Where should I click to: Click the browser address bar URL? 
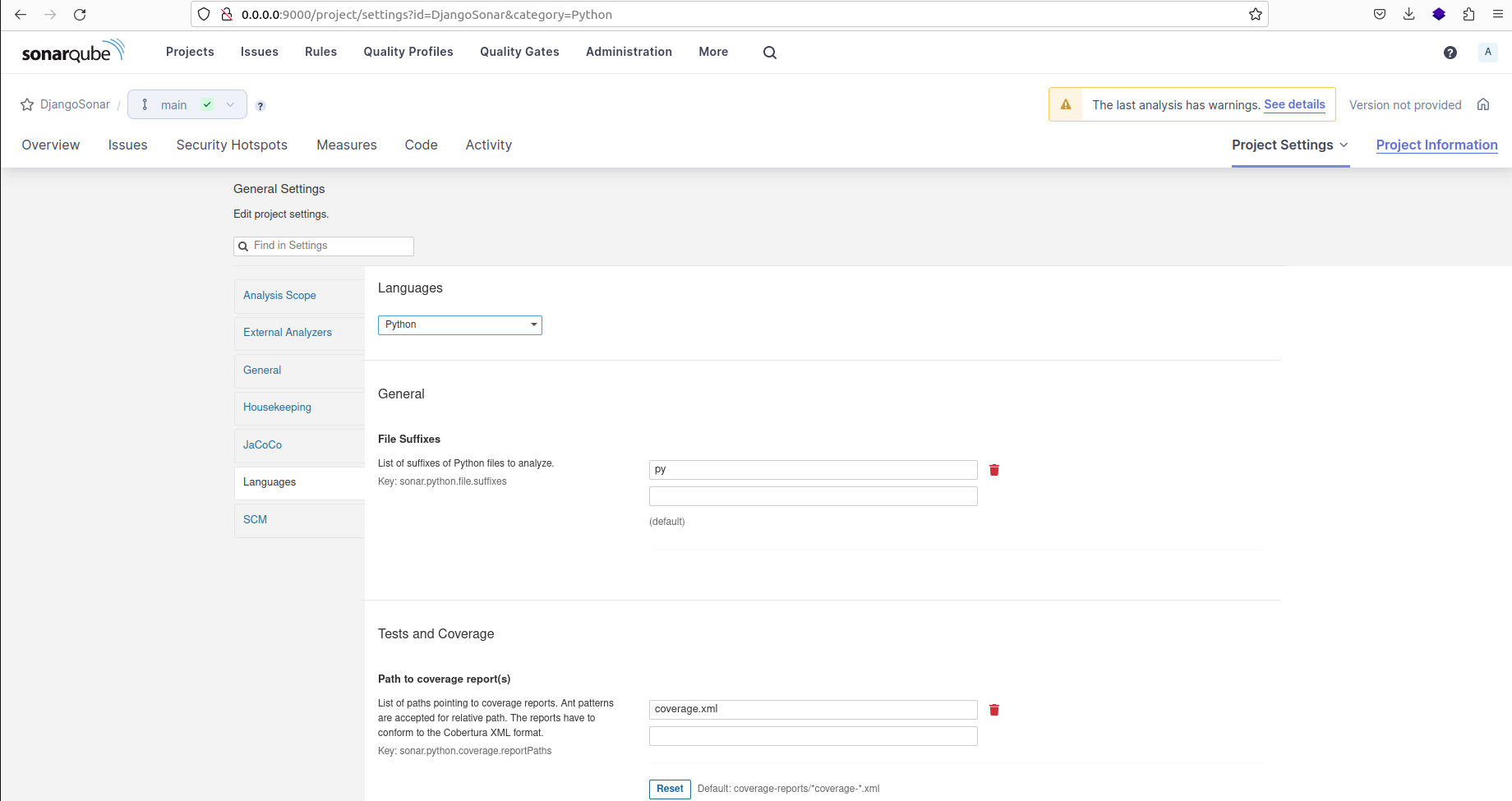tap(427, 14)
